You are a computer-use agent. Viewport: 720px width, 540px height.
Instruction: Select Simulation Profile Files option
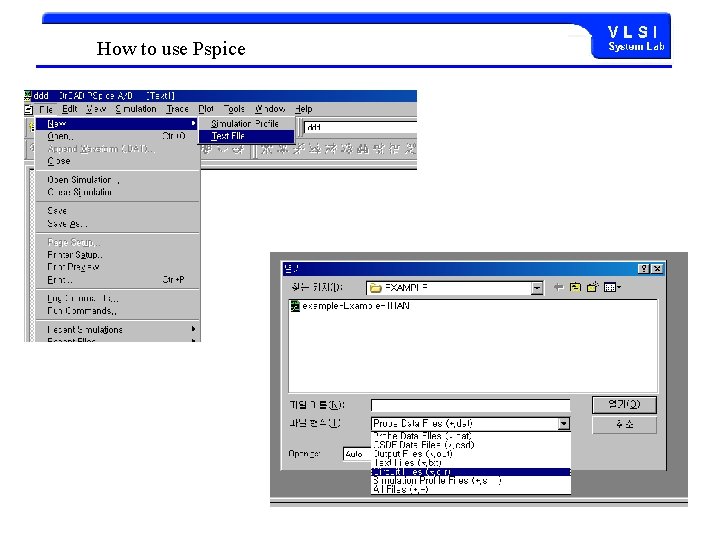(x=471, y=480)
